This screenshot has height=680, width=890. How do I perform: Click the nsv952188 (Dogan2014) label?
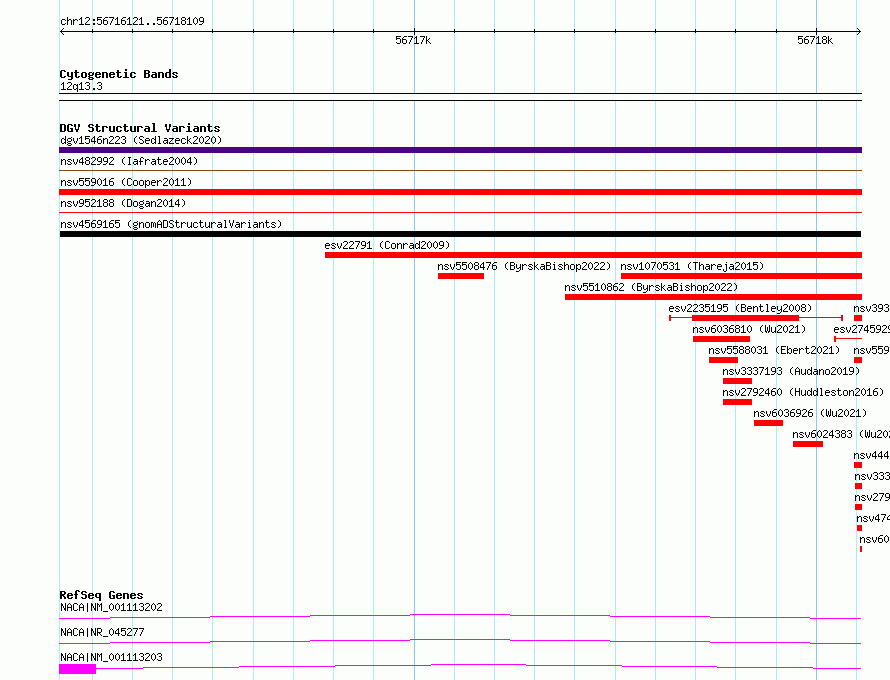pos(123,203)
